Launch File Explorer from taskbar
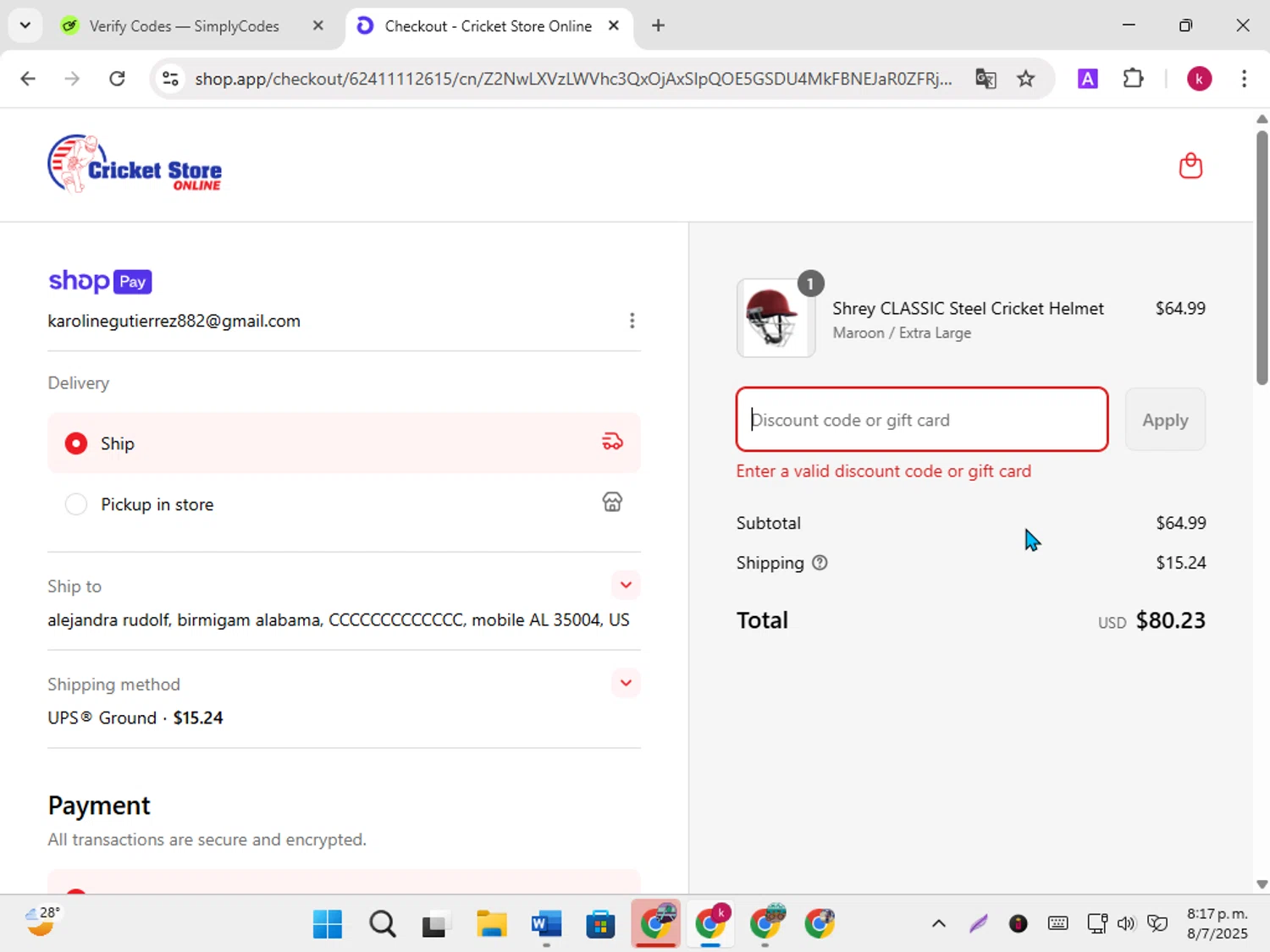The width and height of the screenshot is (1270, 952). (491, 923)
